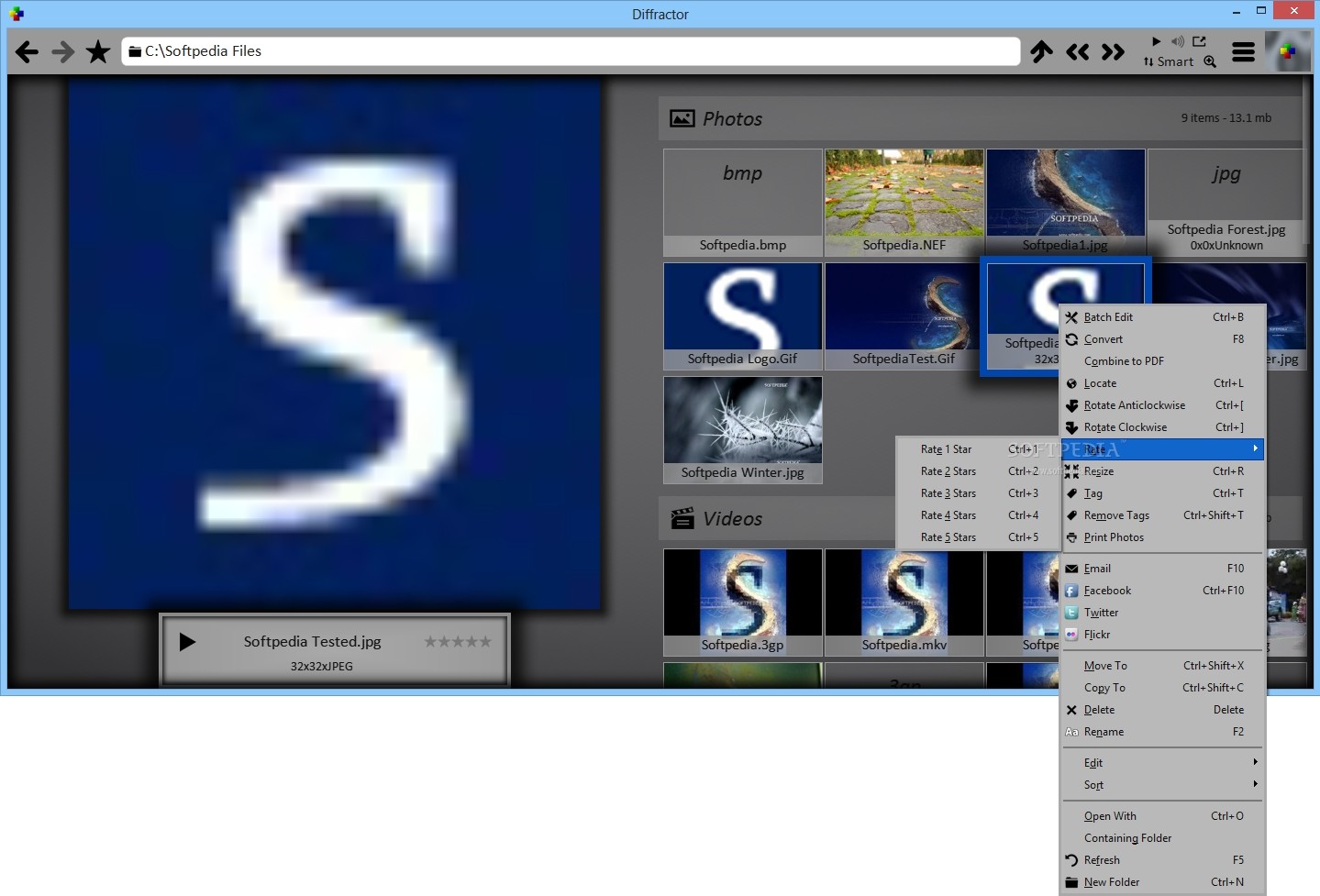Click the C:\Softpedia Files address field
This screenshot has height=896, width=1320.
(x=571, y=51)
